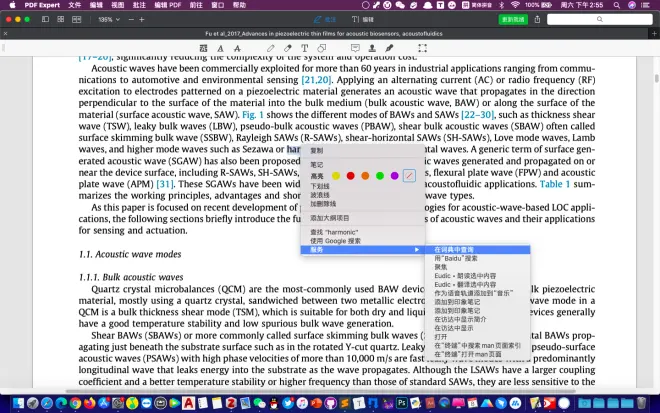Select the shapes tool
660x413 pixels.
click(322, 48)
